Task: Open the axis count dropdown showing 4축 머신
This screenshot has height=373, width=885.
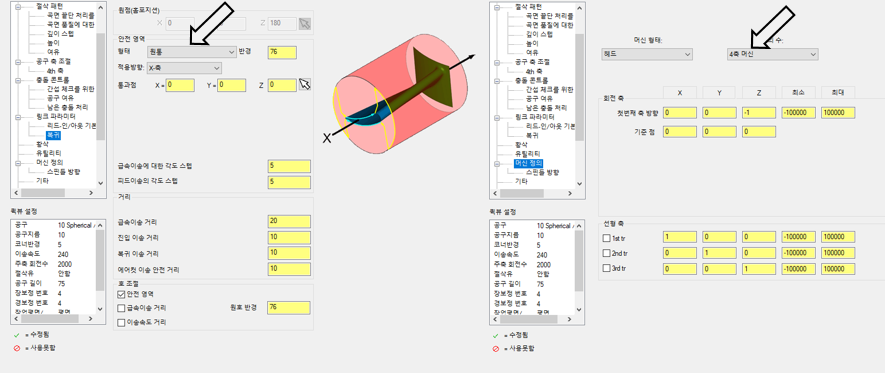Action: [773, 54]
